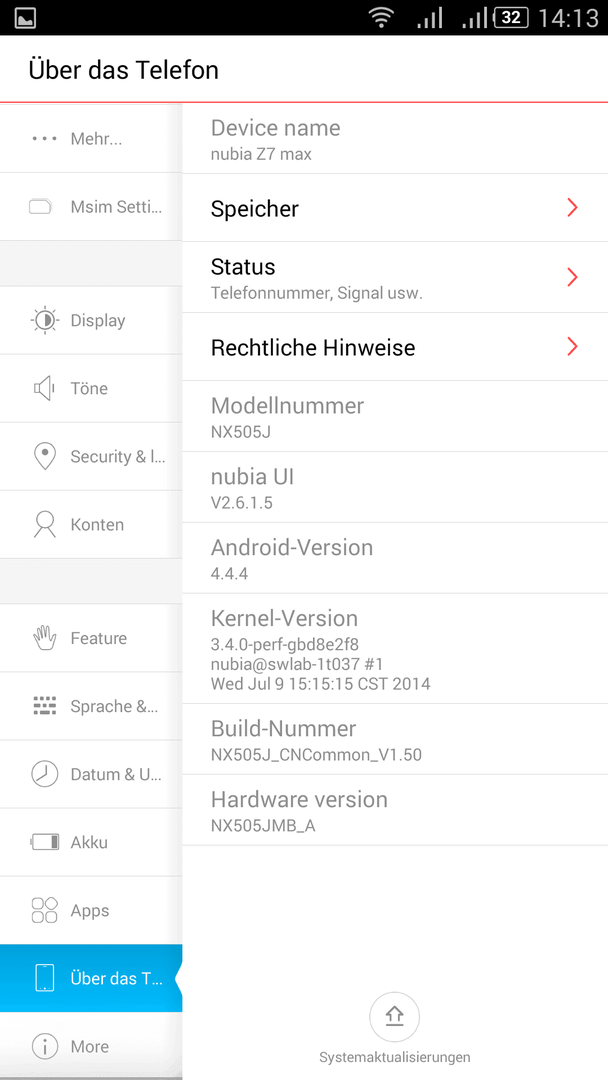608x1080 pixels.
Task: Tap the Über das Telefon page title
Action: point(123,70)
